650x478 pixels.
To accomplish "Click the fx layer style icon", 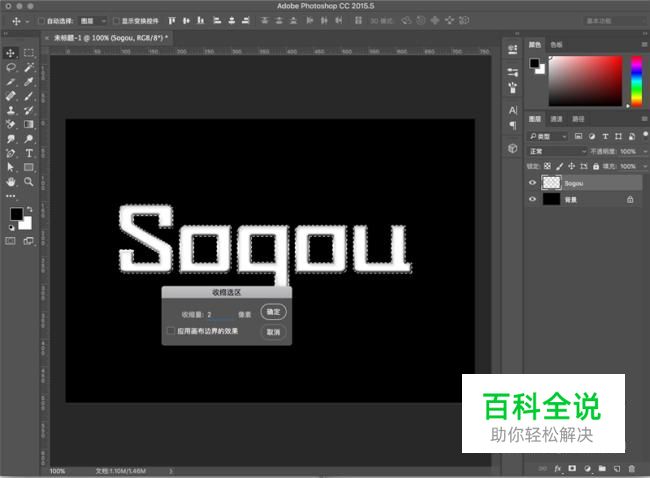I will pyautogui.click(x=558, y=468).
